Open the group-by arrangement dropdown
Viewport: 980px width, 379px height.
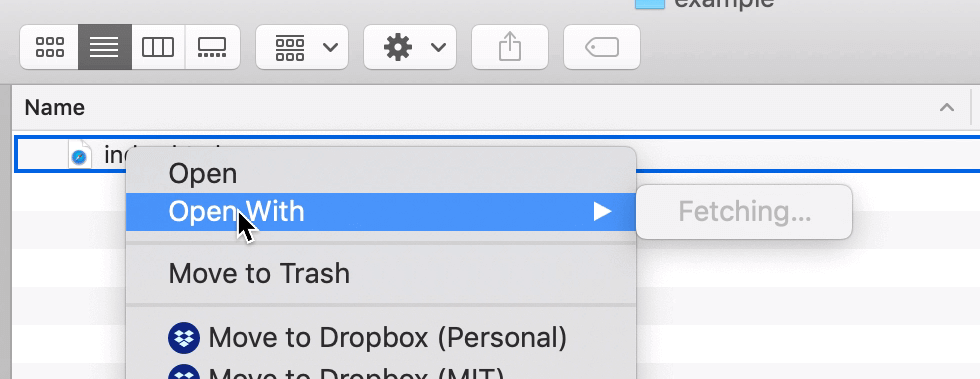(x=302, y=47)
